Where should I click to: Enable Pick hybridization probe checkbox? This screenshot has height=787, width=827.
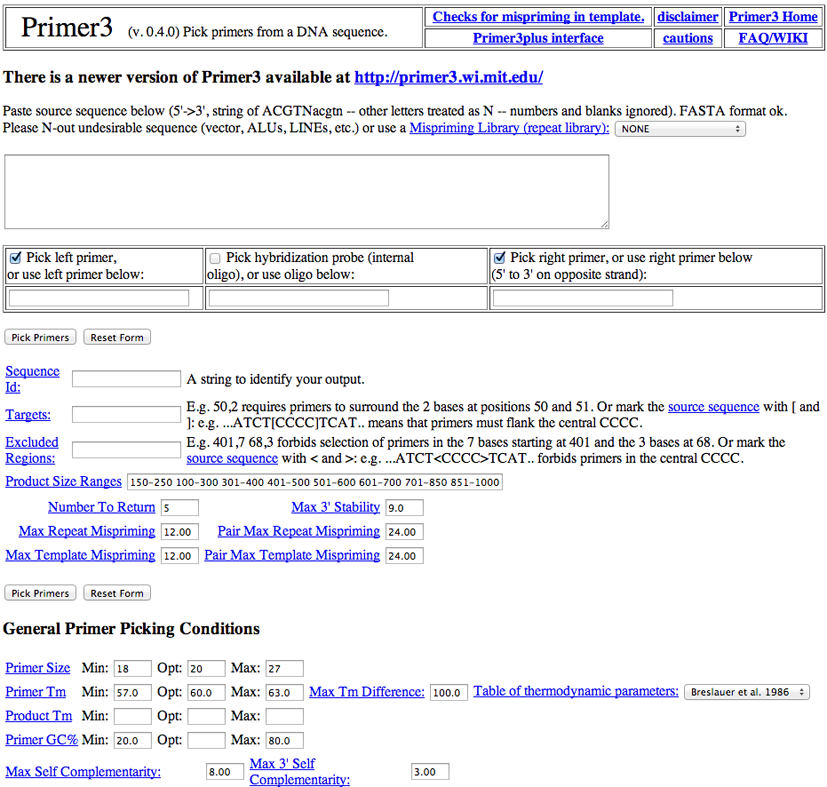tap(215, 258)
